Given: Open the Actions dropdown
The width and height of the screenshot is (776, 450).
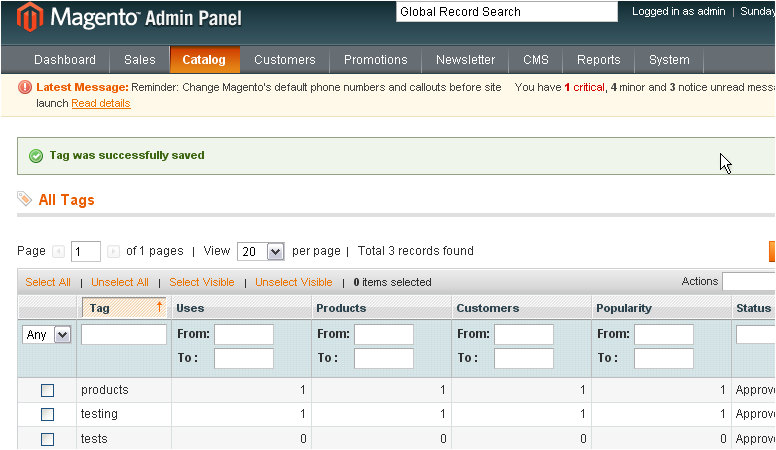Looking at the screenshot, I should click(x=749, y=281).
